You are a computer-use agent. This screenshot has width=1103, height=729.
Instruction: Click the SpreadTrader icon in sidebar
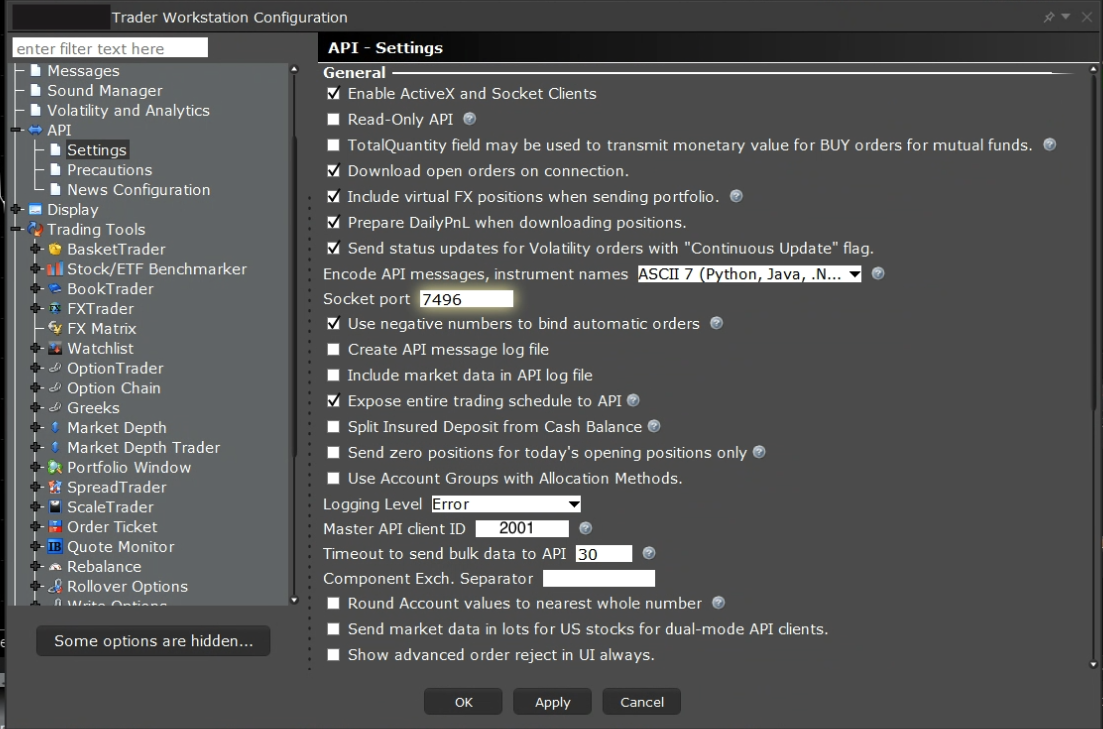[56, 487]
